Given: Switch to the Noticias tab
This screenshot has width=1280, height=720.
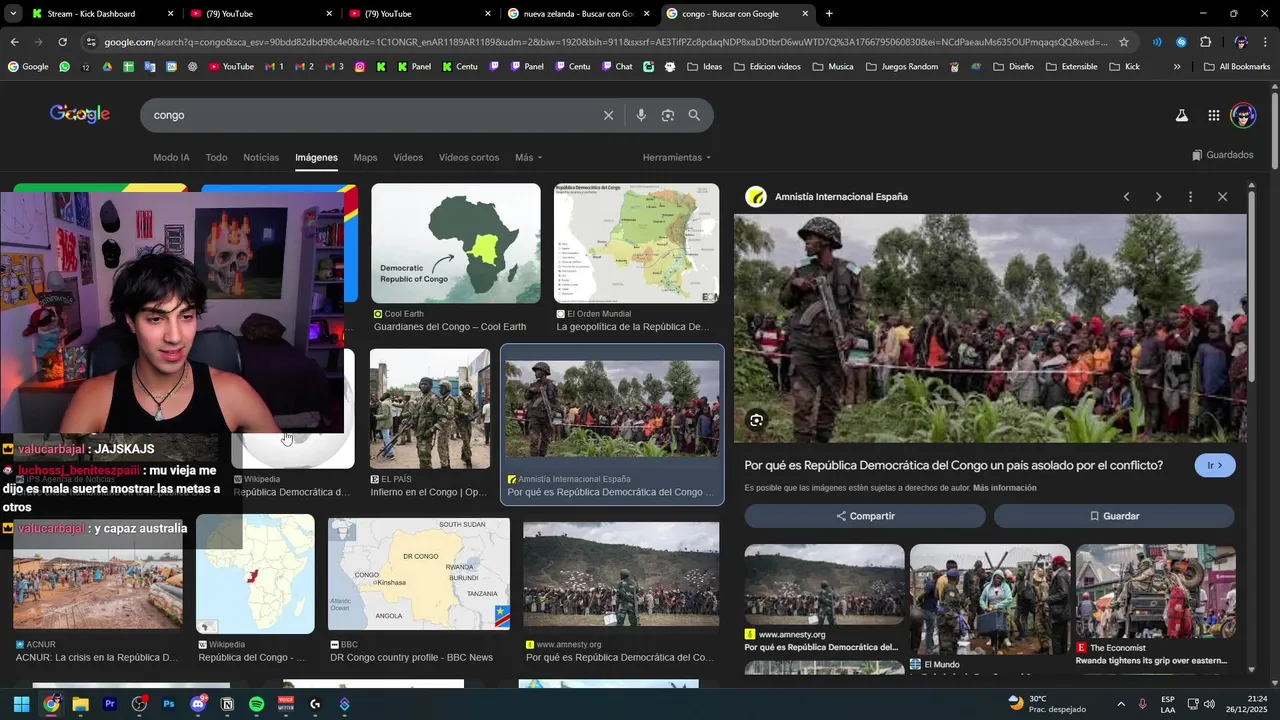Looking at the screenshot, I should [261, 157].
